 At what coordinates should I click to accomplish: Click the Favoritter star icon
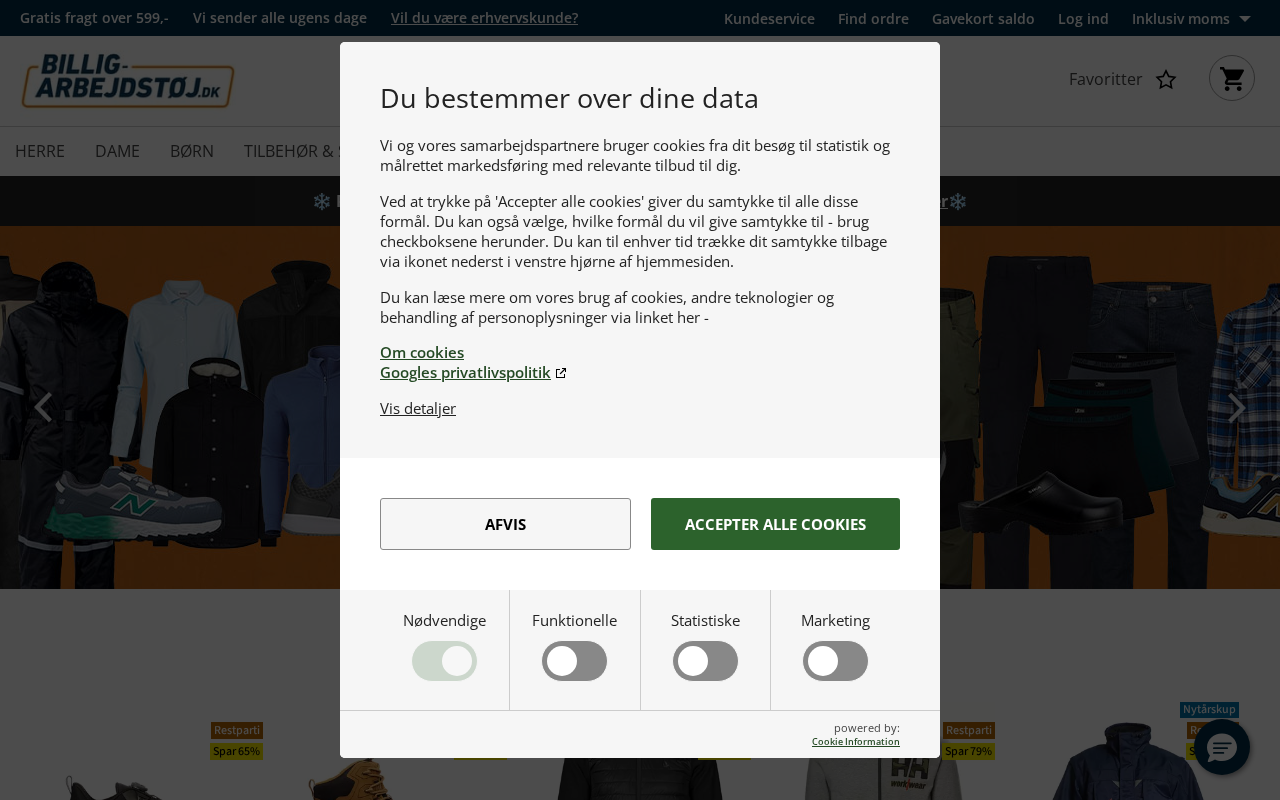1166,80
